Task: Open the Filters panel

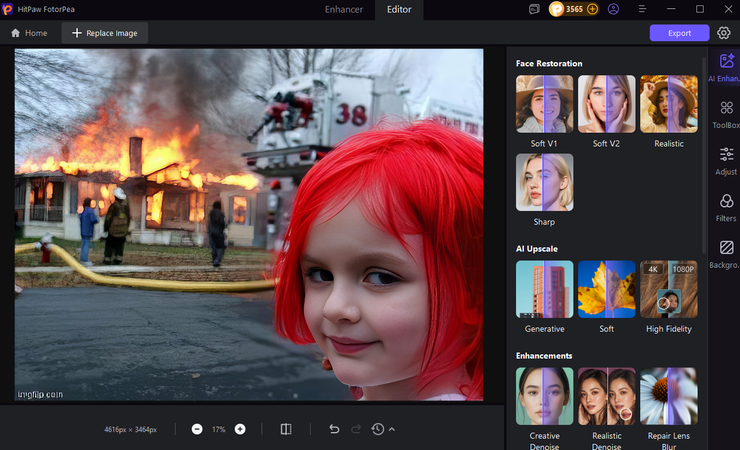Action: tap(726, 207)
